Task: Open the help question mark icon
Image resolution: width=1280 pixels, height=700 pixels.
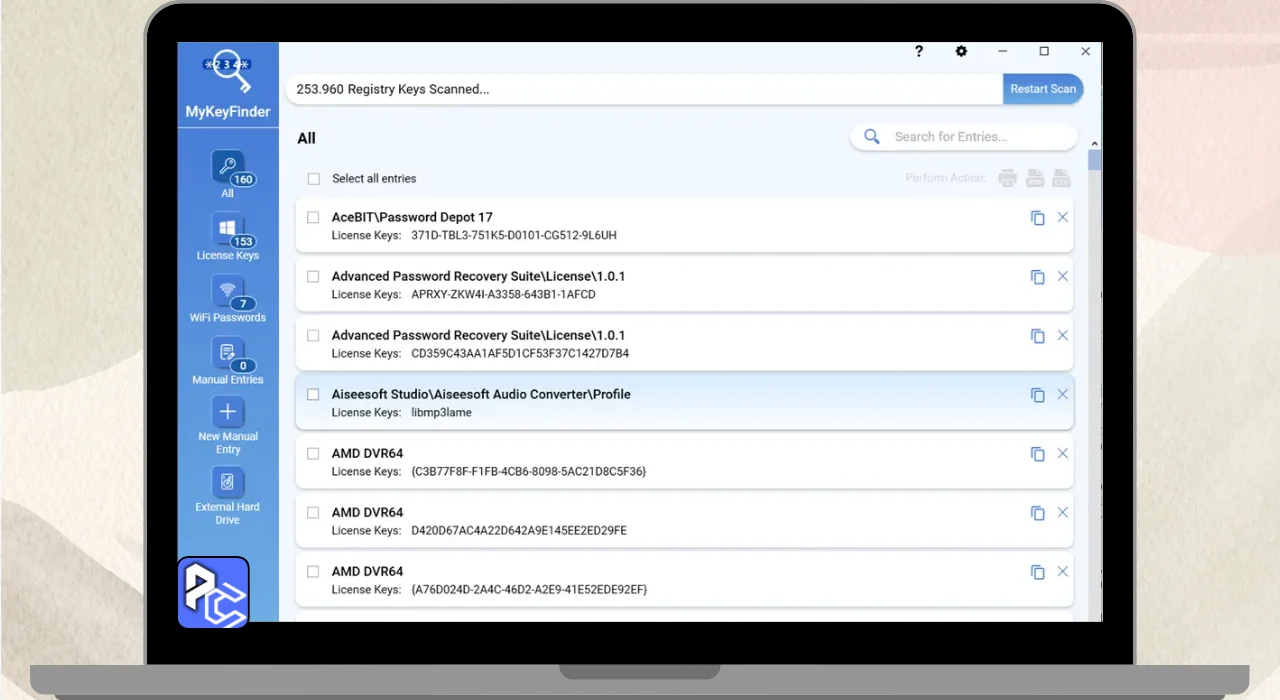Action: click(x=919, y=51)
